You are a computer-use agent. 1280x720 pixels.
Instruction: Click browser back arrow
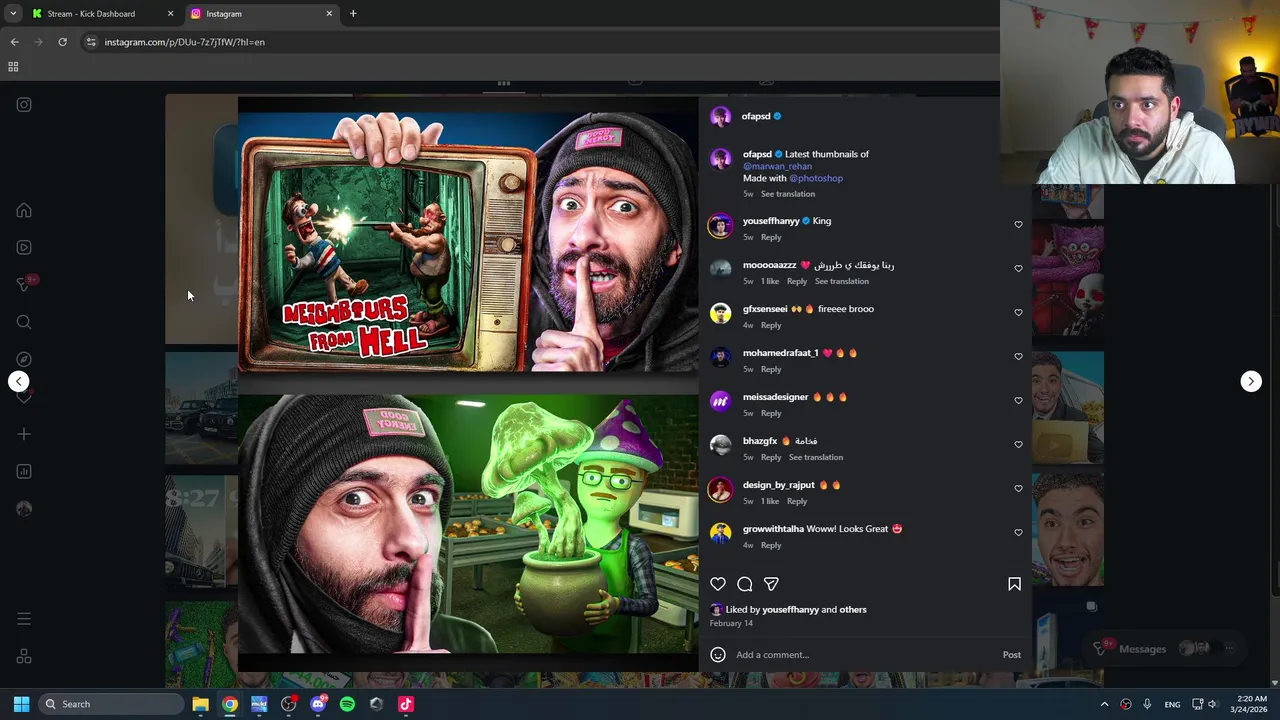pos(14,42)
